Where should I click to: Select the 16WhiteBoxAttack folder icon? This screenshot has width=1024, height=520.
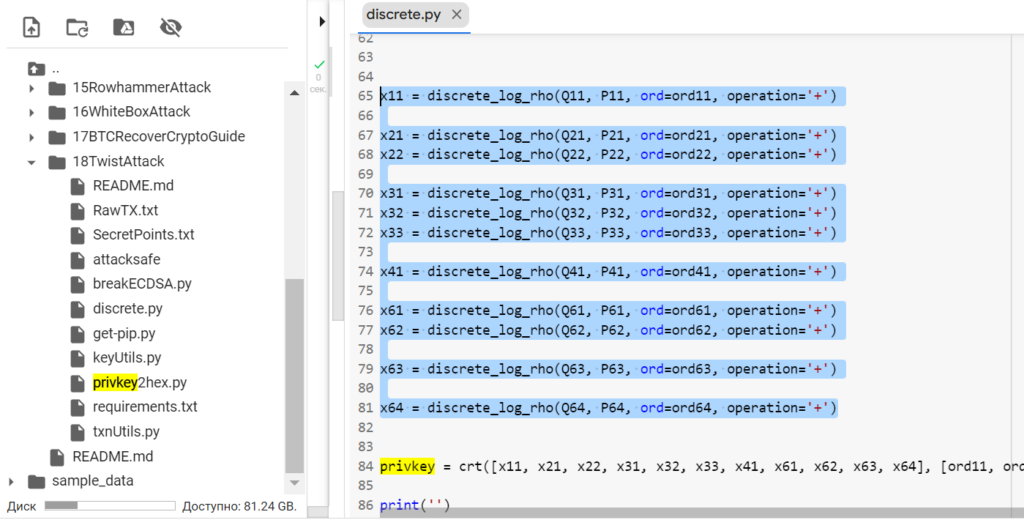click(x=57, y=112)
